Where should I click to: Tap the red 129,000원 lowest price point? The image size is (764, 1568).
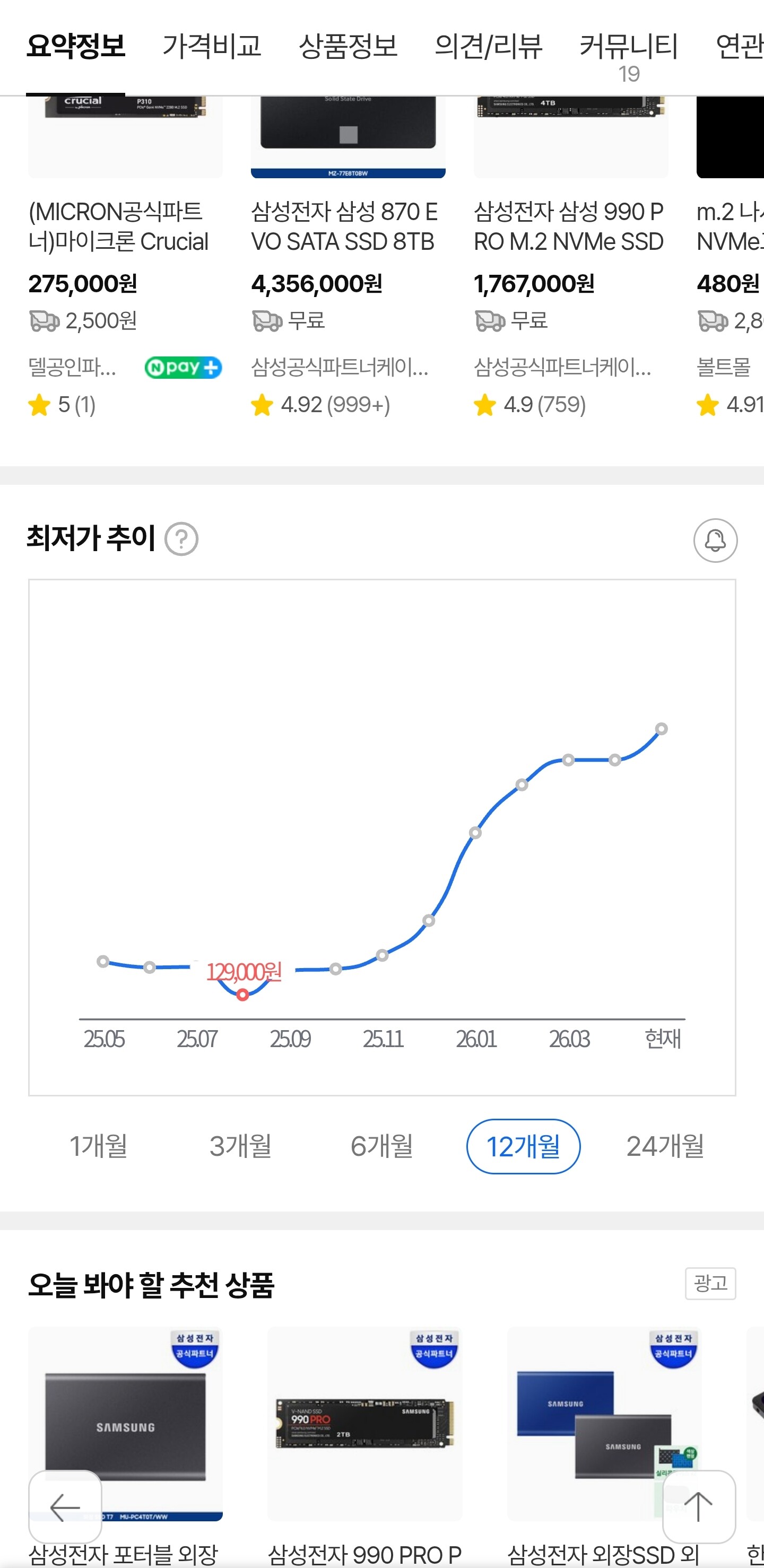click(242, 995)
